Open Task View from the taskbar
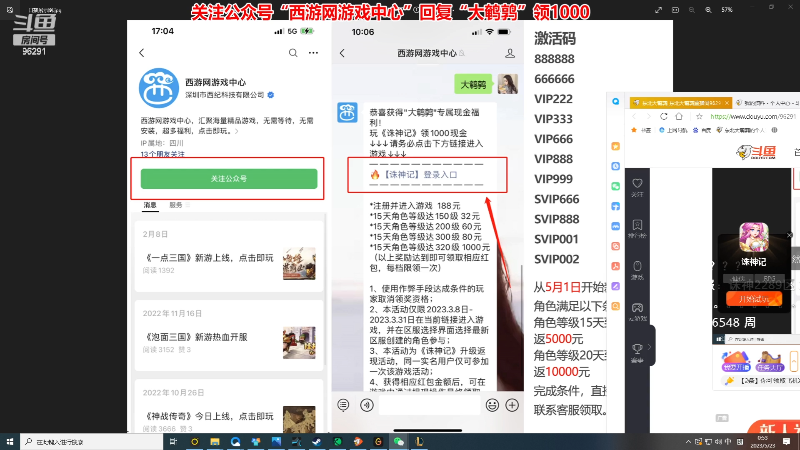800x450 pixels. pos(173,441)
